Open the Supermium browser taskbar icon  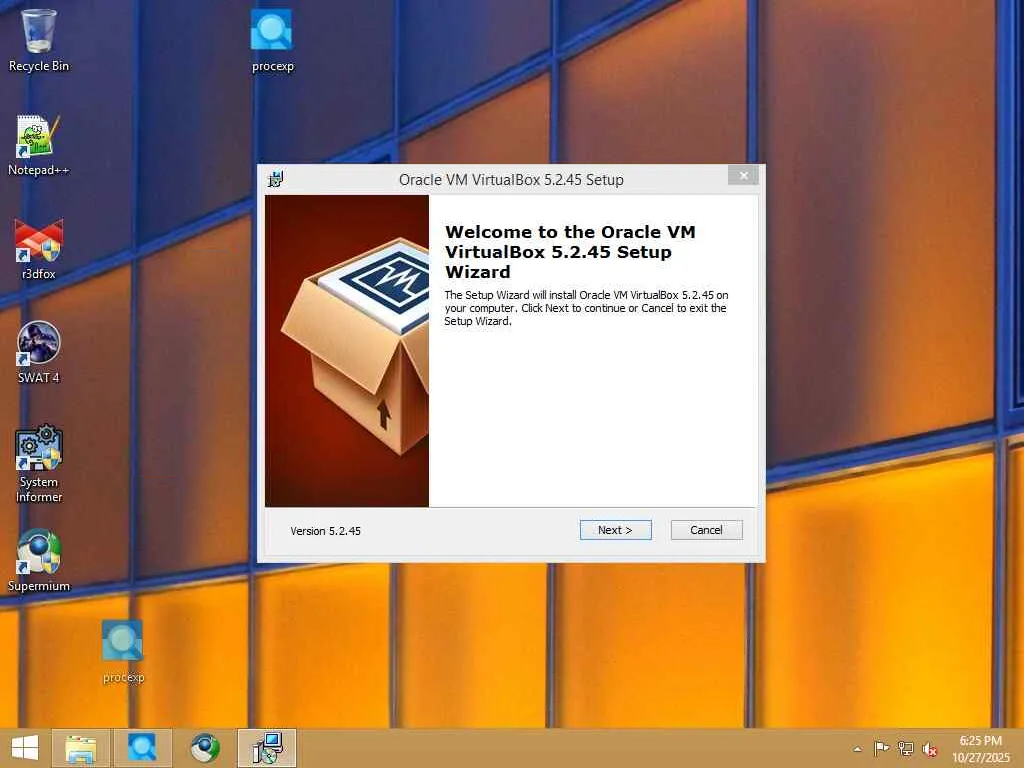204,748
